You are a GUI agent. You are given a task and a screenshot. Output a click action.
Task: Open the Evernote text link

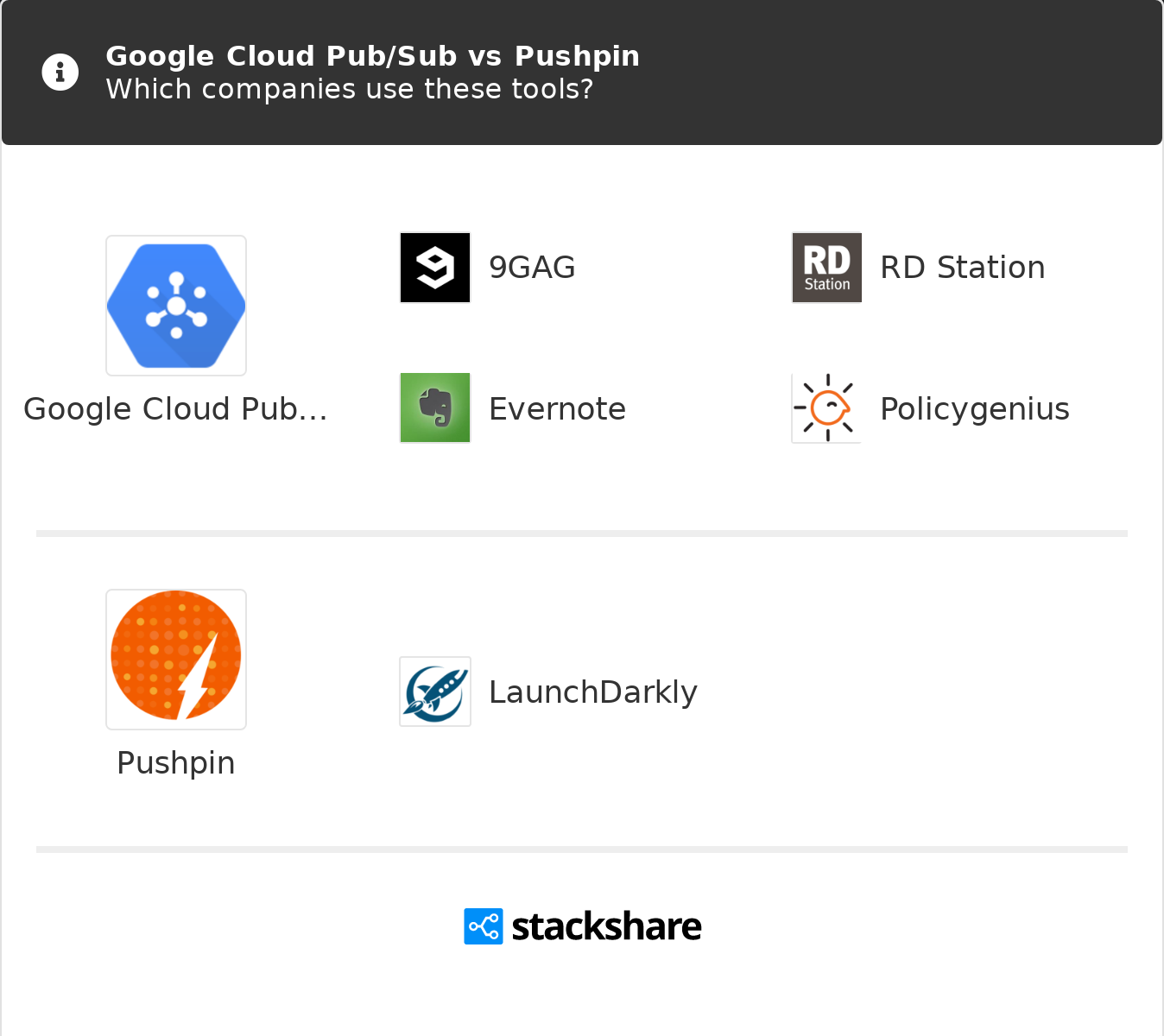[557, 409]
